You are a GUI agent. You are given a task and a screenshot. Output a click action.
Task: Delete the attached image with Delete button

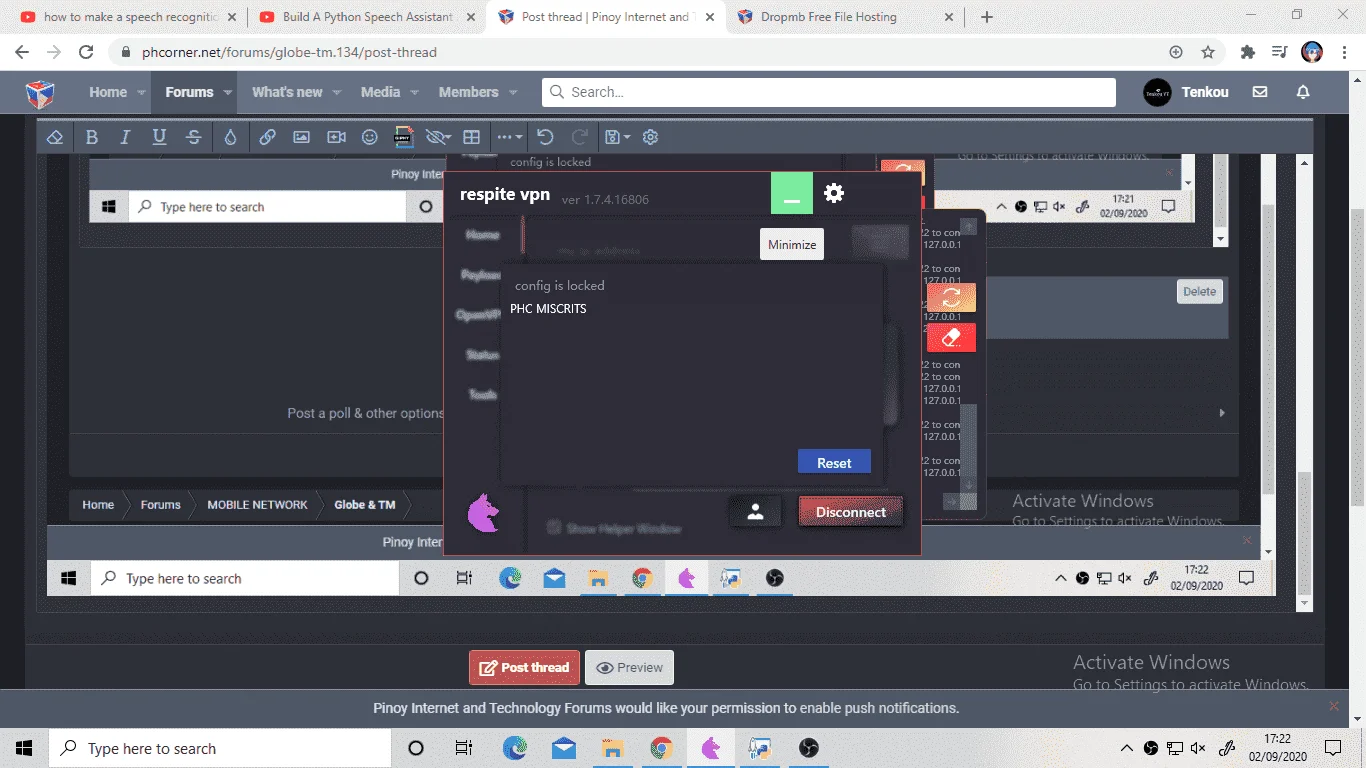1199,292
